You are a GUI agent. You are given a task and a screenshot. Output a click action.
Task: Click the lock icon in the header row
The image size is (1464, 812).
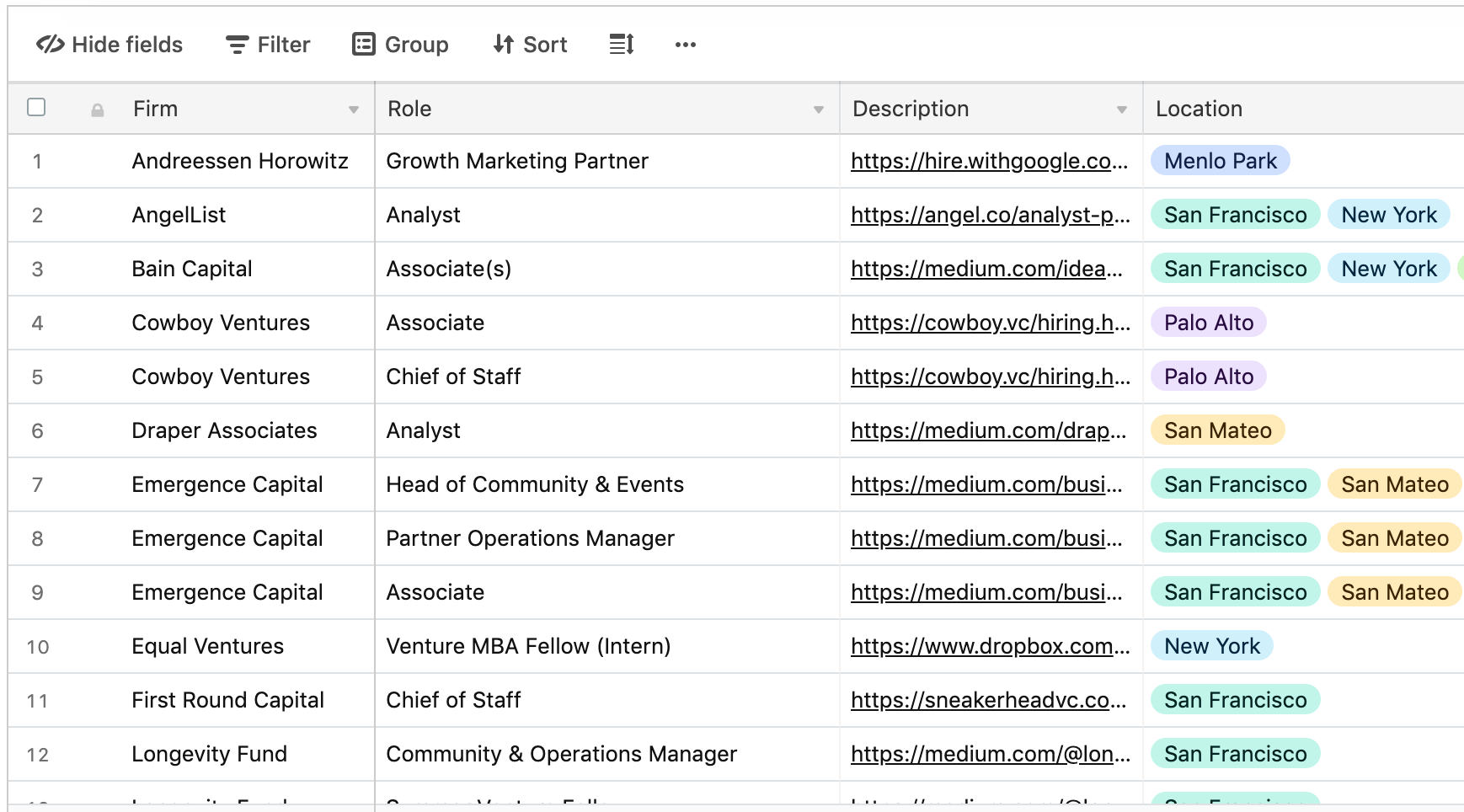(97, 109)
